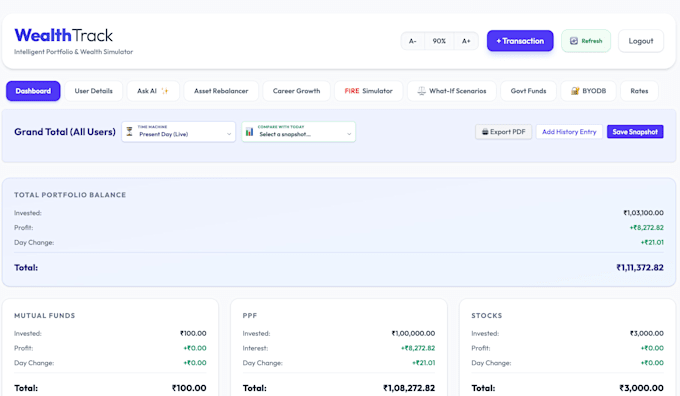The image size is (680, 396).
Task: Open the Time Machine Present Day dropdown
Action: click(x=178, y=132)
